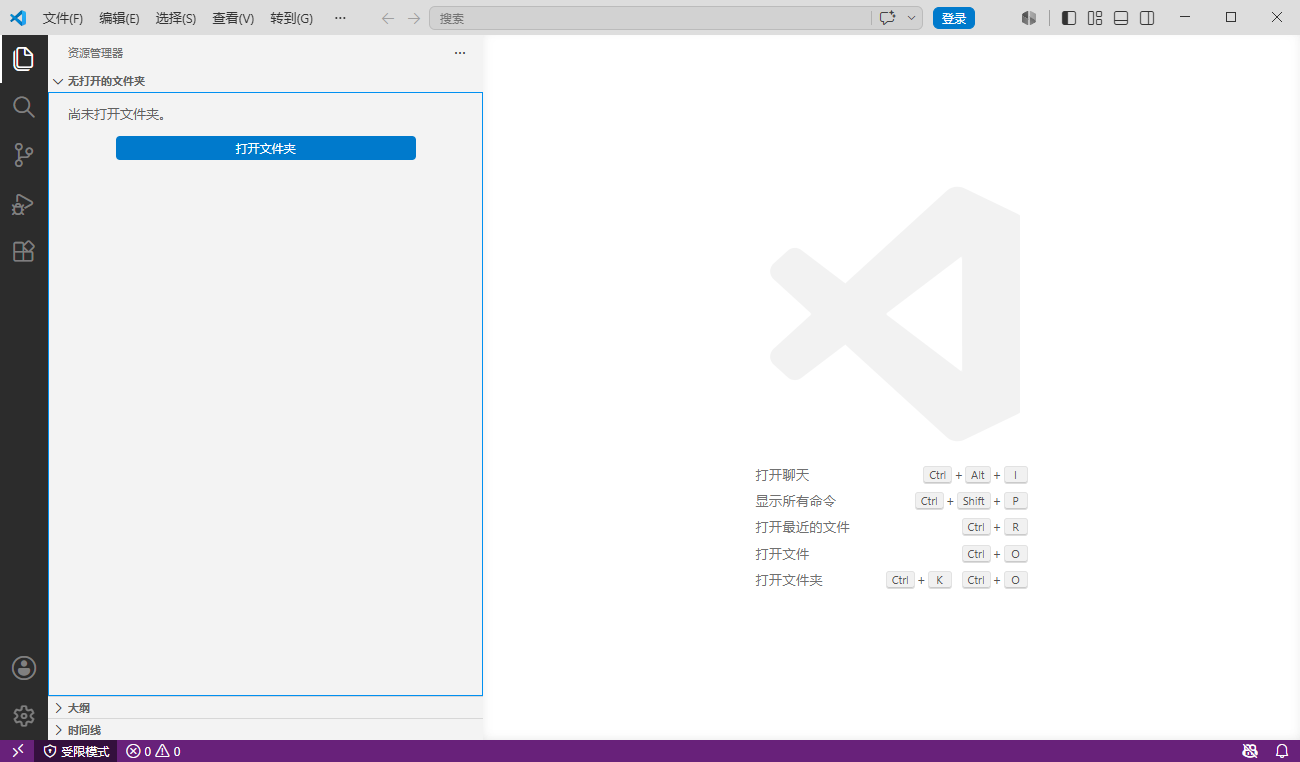Toggle the primary side bar

coord(1069,18)
